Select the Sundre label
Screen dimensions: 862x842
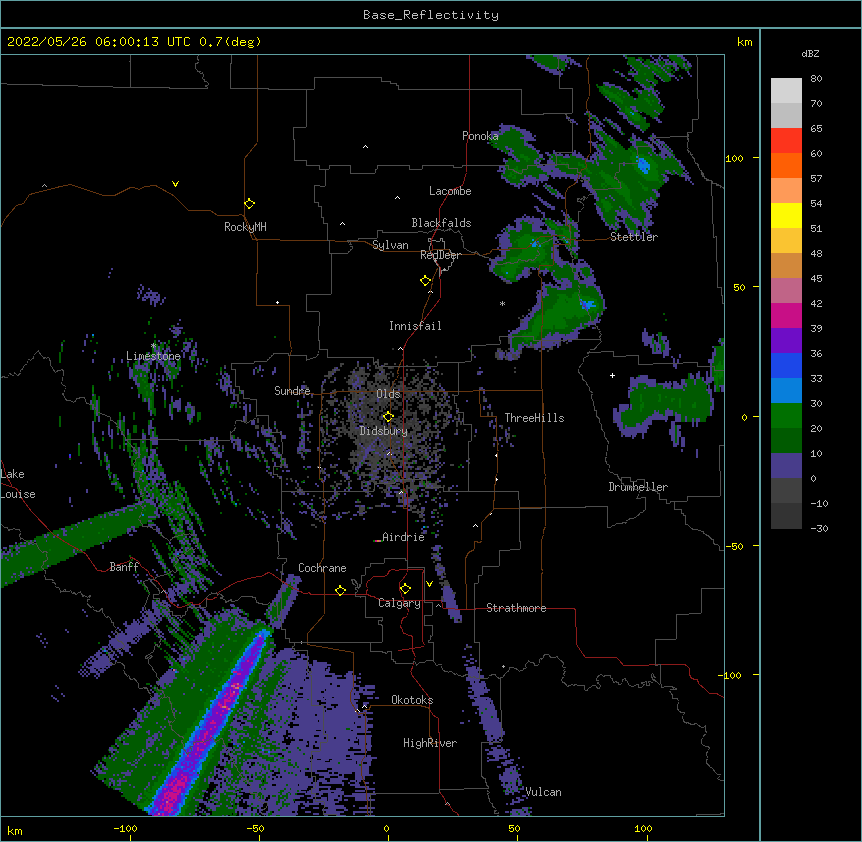tap(292, 391)
